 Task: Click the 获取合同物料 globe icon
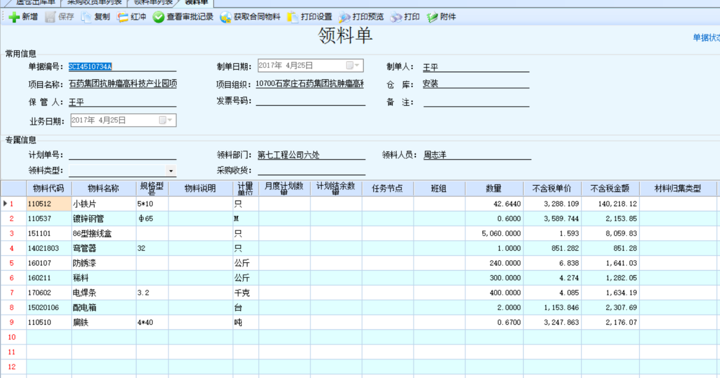click(x=225, y=17)
